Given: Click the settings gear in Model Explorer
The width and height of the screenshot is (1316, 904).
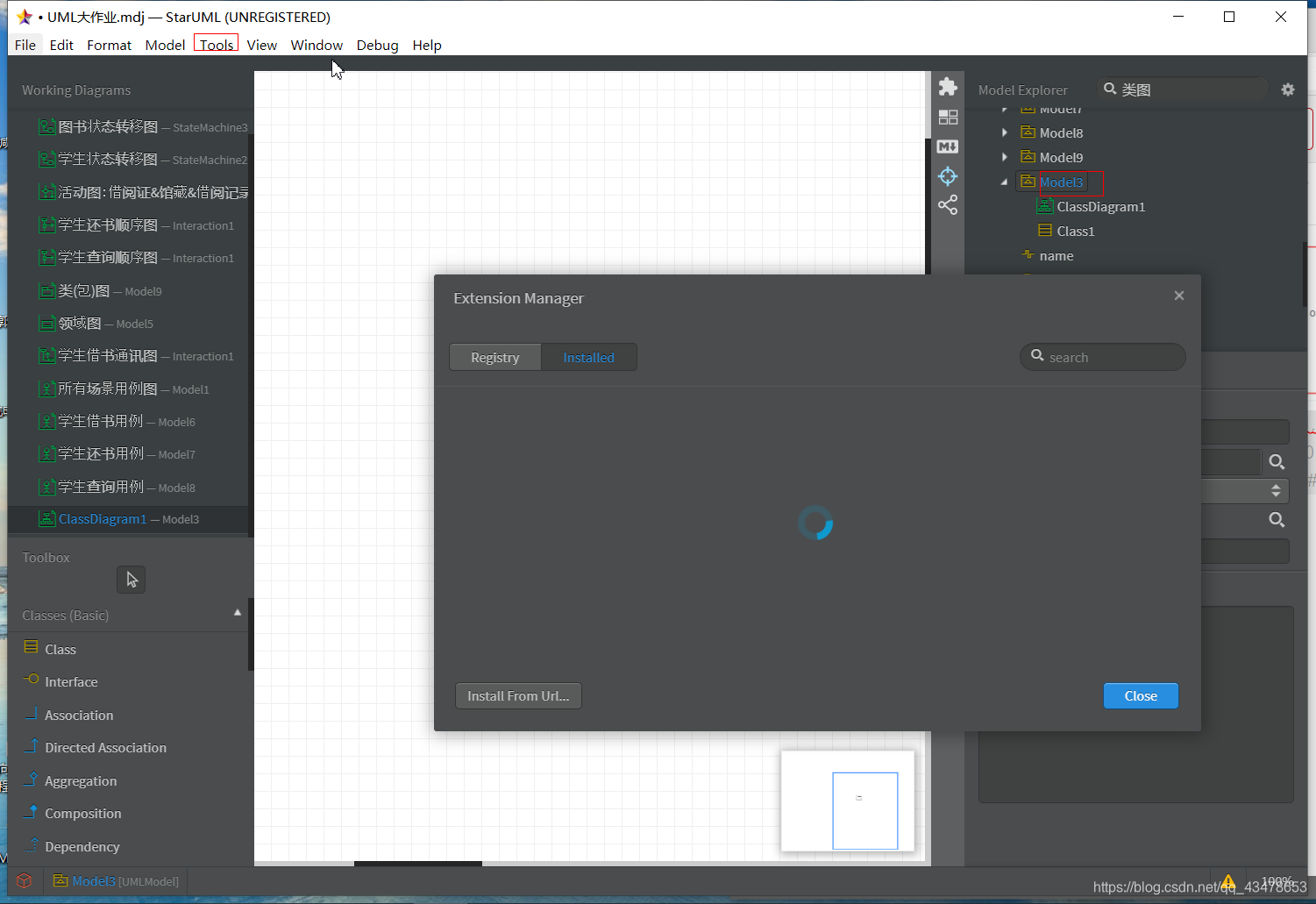Looking at the screenshot, I should [1287, 89].
